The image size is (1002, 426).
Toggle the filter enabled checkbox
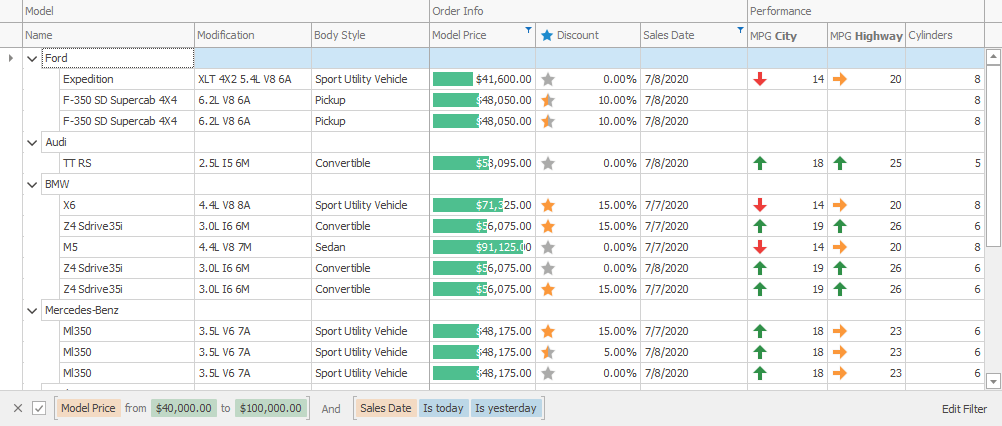click(39, 409)
